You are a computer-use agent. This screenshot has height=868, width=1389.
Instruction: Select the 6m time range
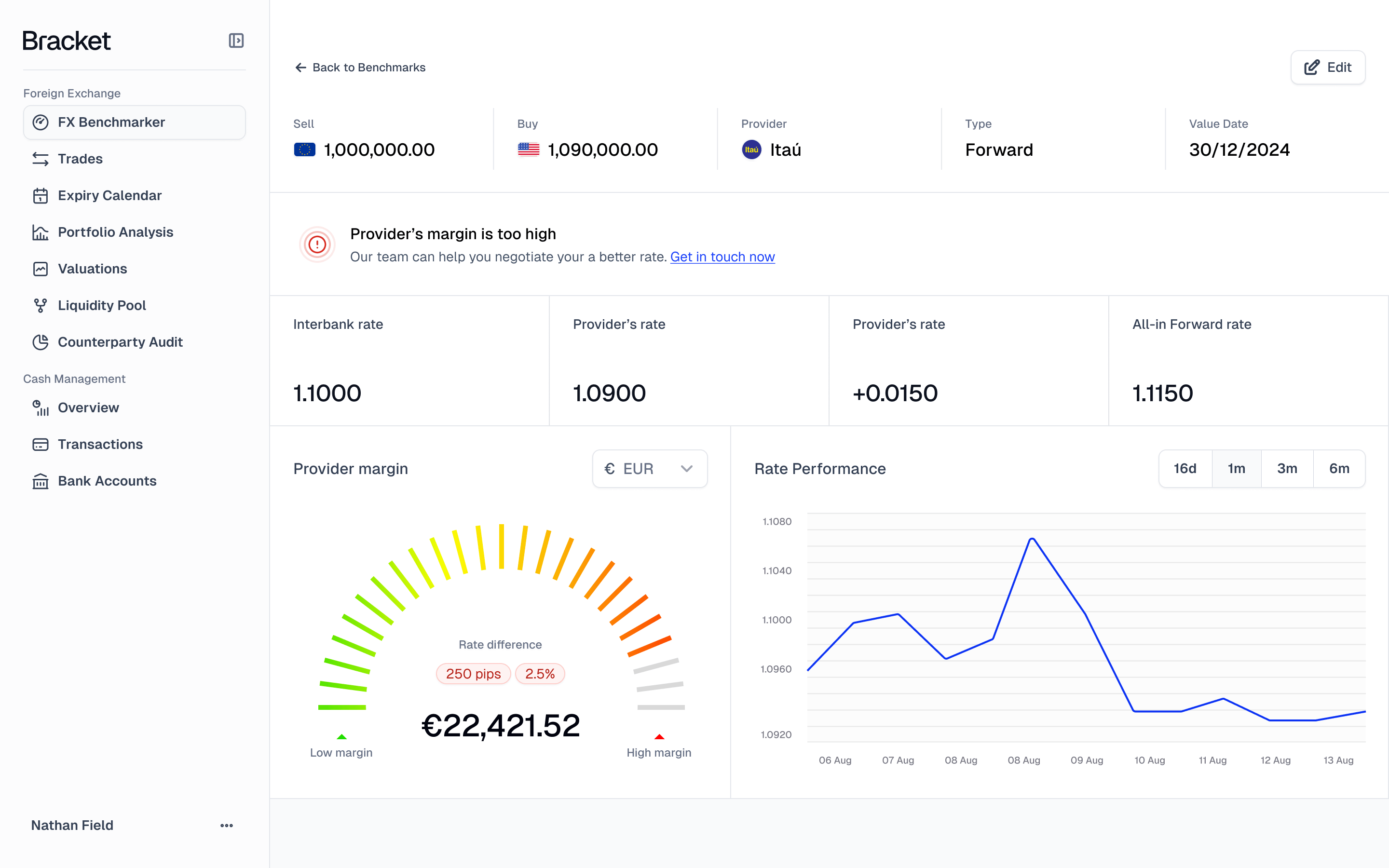point(1339,469)
